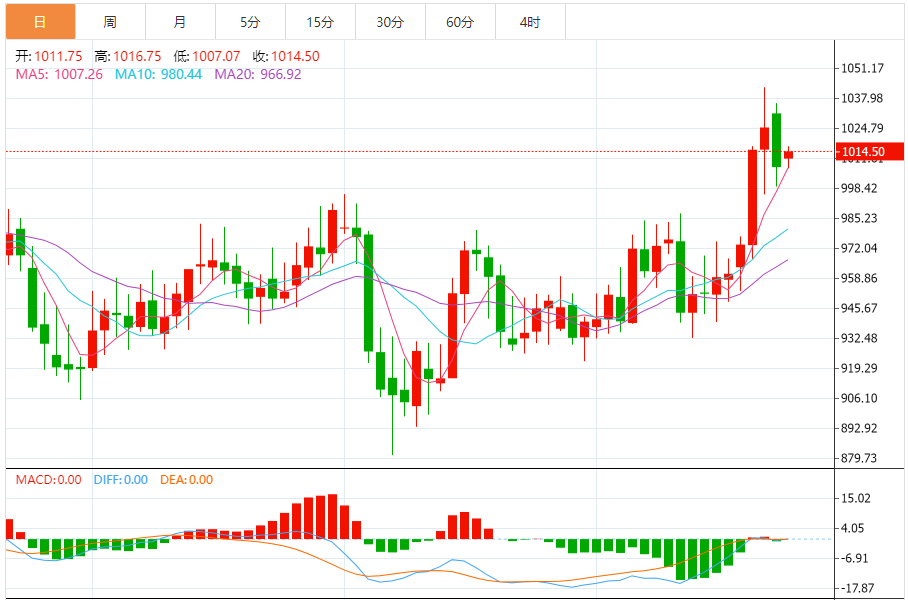Click the 906.10 price axis label
The width and height of the screenshot is (908, 600).
(859, 398)
